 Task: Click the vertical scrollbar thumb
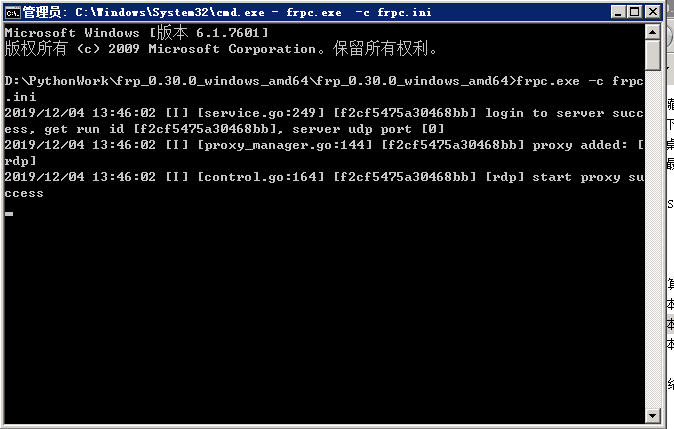pyautogui.click(x=653, y=55)
